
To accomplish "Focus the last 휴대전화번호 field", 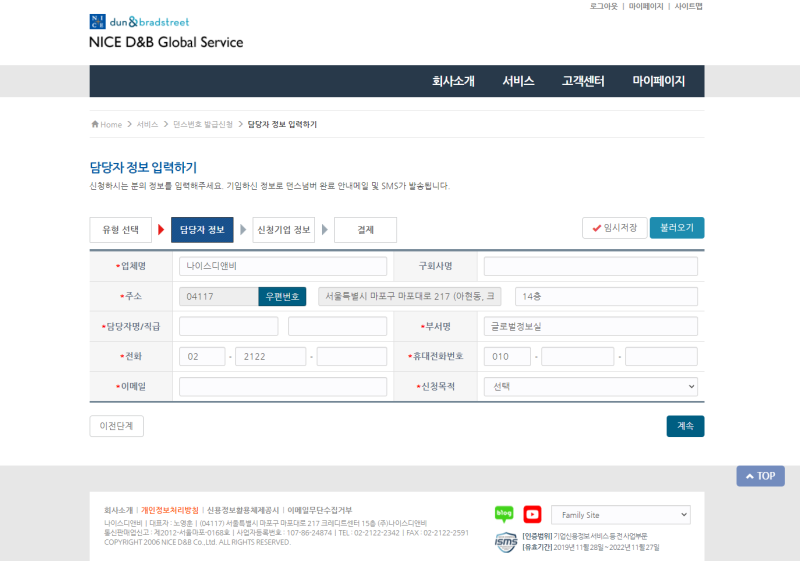I will 661,356.
